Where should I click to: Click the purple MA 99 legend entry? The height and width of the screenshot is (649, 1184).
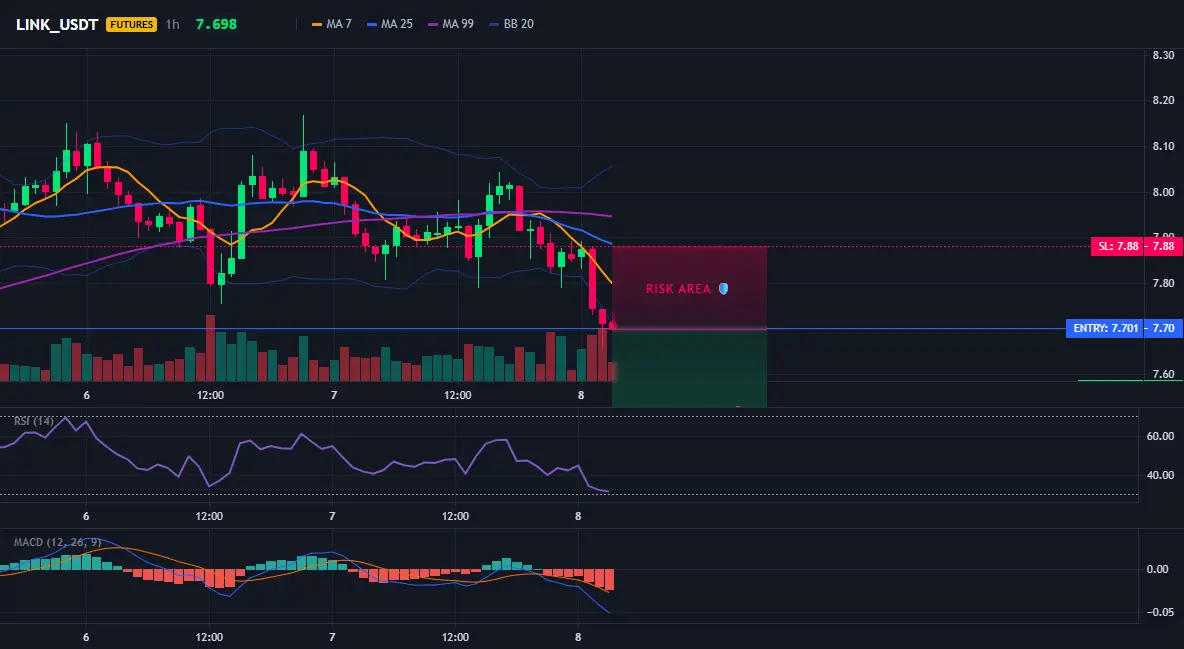point(451,24)
